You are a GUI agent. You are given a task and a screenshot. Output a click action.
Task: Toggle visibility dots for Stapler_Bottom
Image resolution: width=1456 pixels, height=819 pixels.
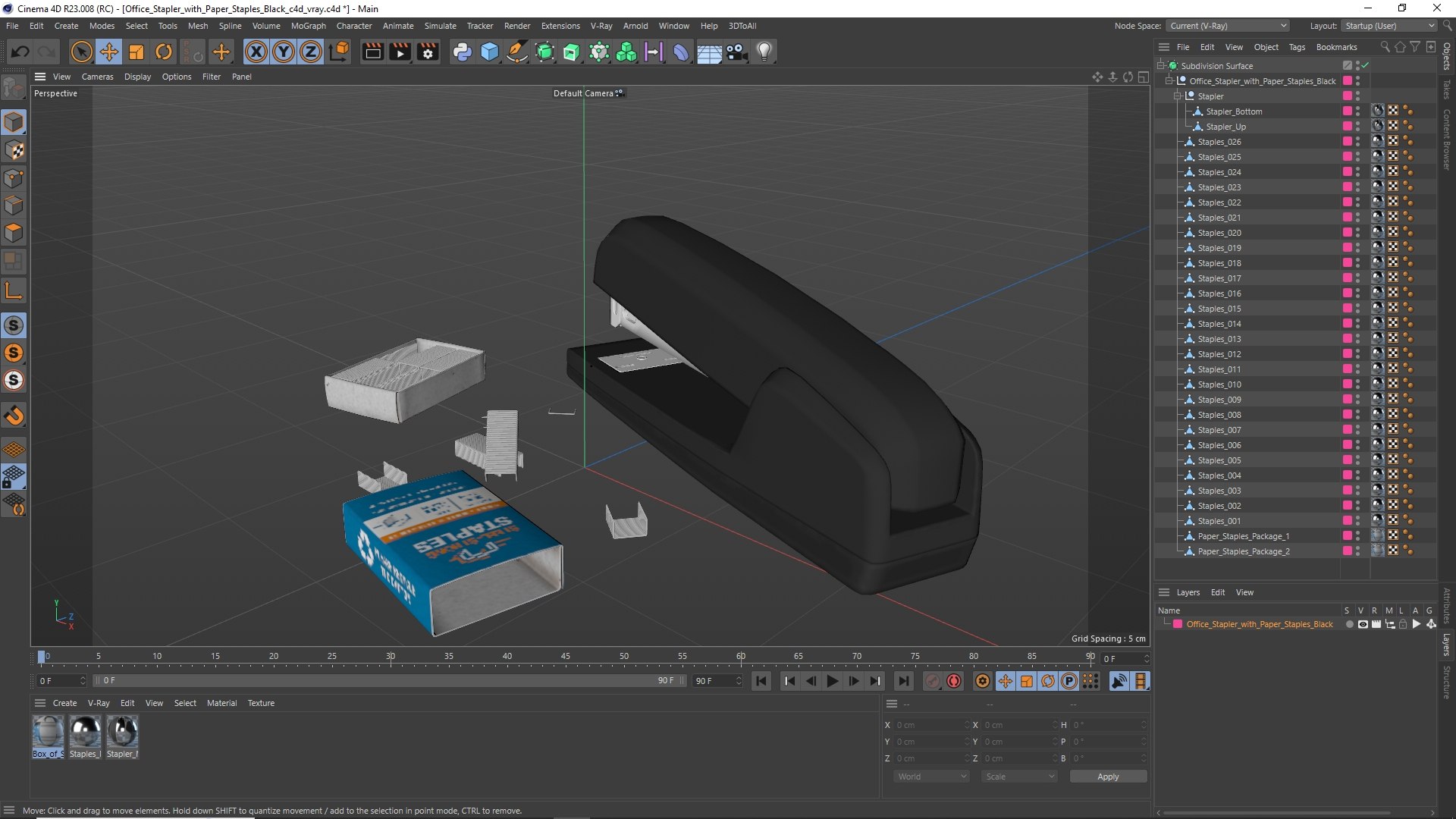[1357, 111]
